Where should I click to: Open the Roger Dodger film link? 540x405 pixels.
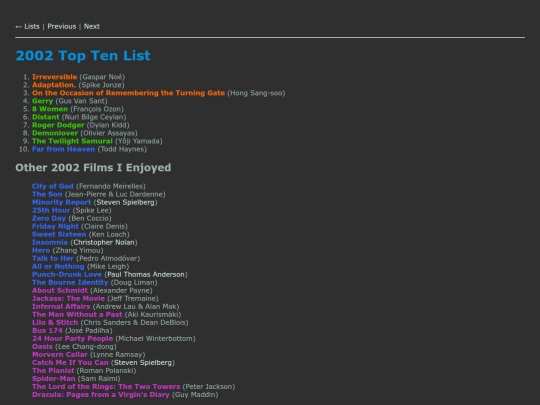(58, 125)
